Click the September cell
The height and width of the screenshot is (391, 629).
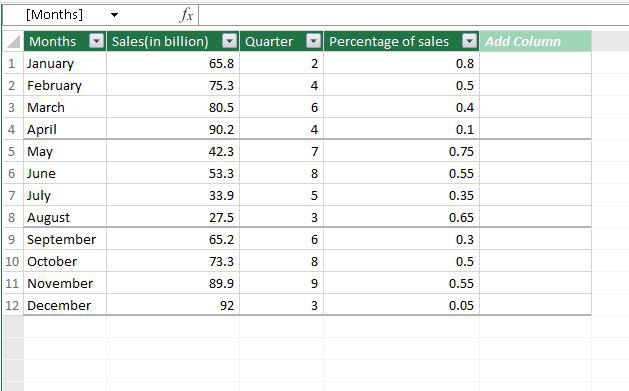(65, 239)
